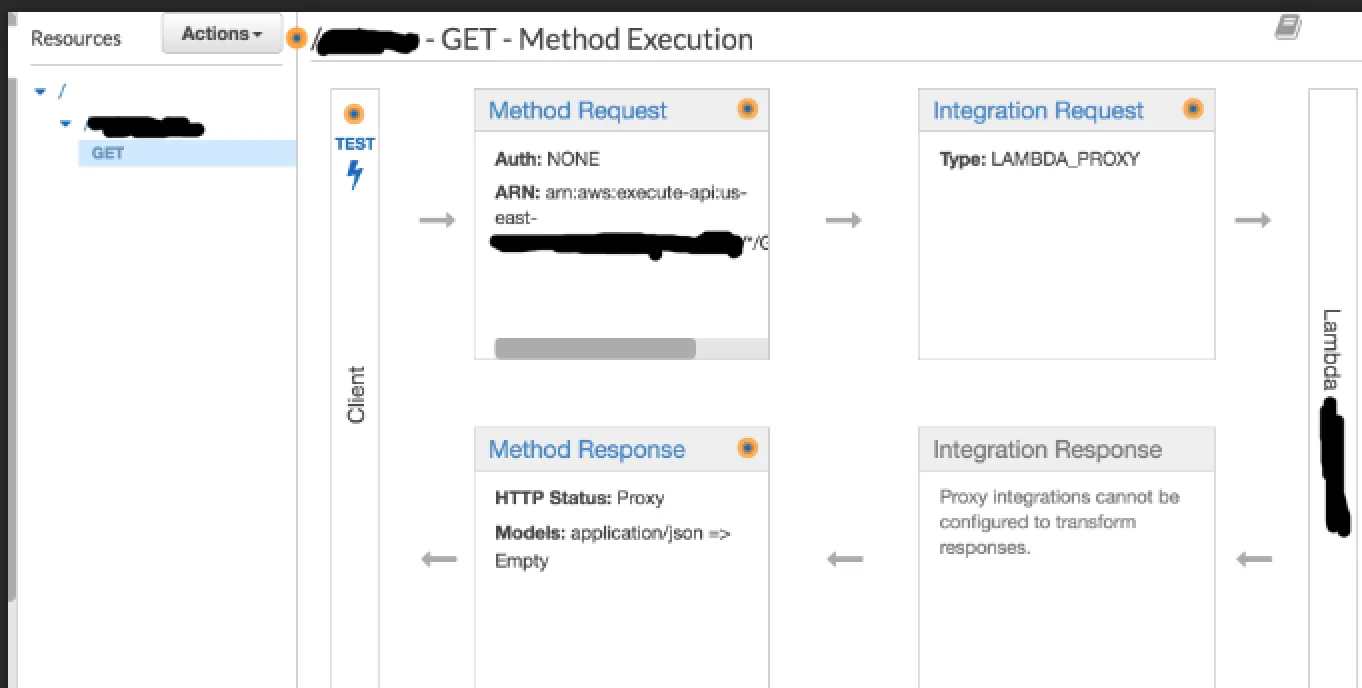The image size is (1362, 688).
Task: Open the Integration Request settings link
Action: pyautogui.click(x=1037, y=110)
